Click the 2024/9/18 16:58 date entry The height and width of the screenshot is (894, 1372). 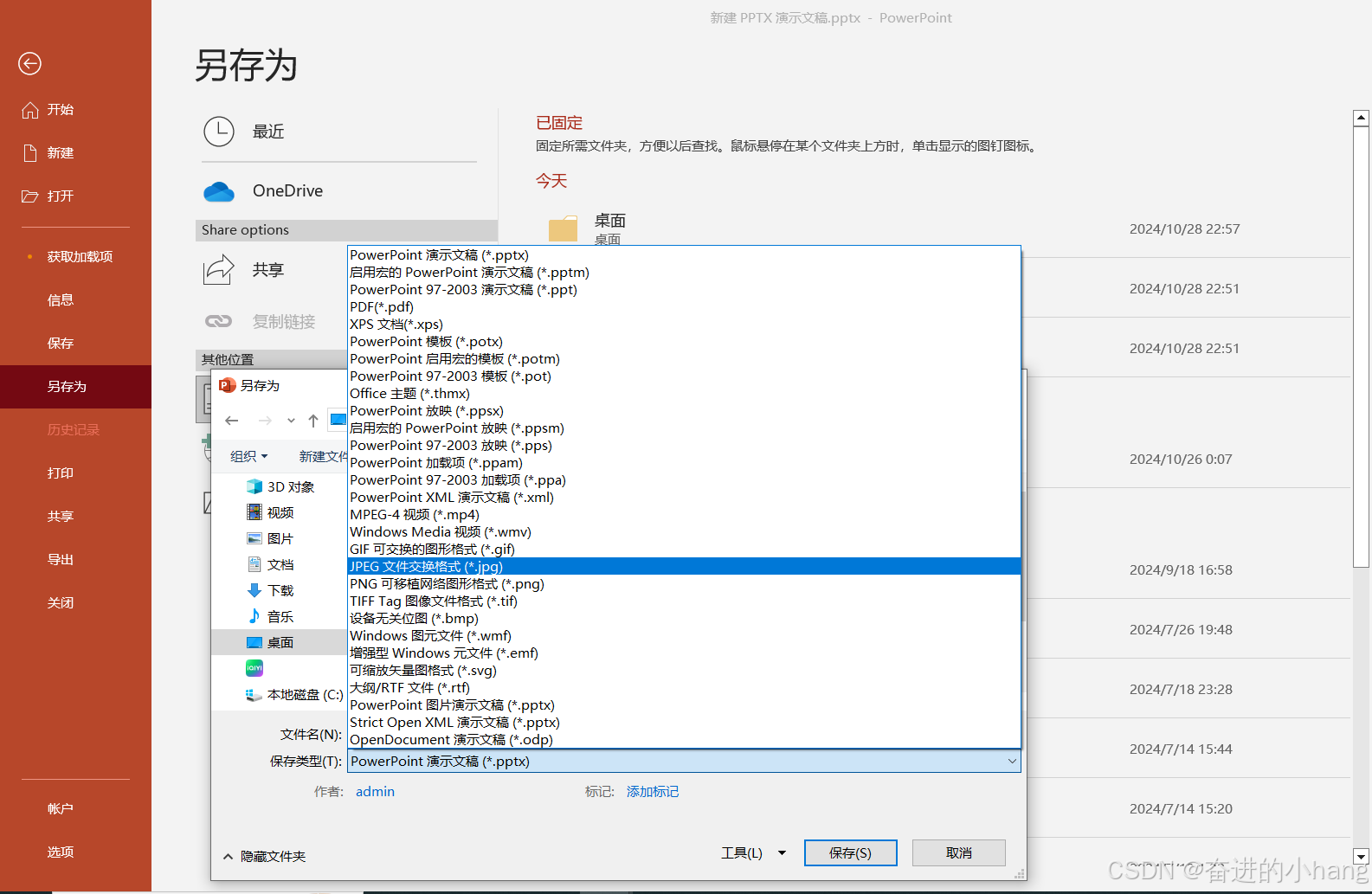pos(1181,570)
